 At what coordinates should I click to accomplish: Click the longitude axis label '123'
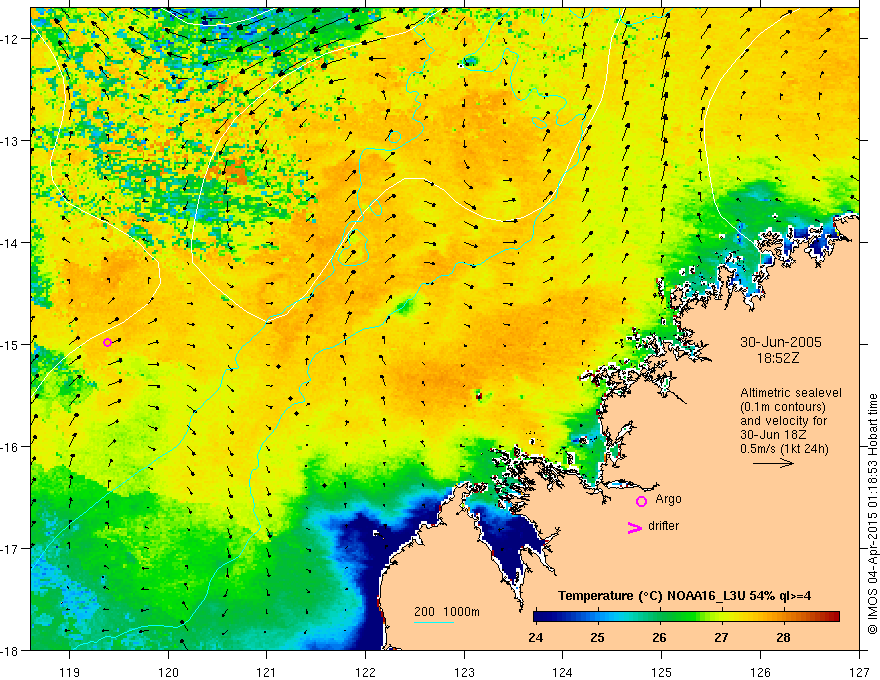(464, 672)
